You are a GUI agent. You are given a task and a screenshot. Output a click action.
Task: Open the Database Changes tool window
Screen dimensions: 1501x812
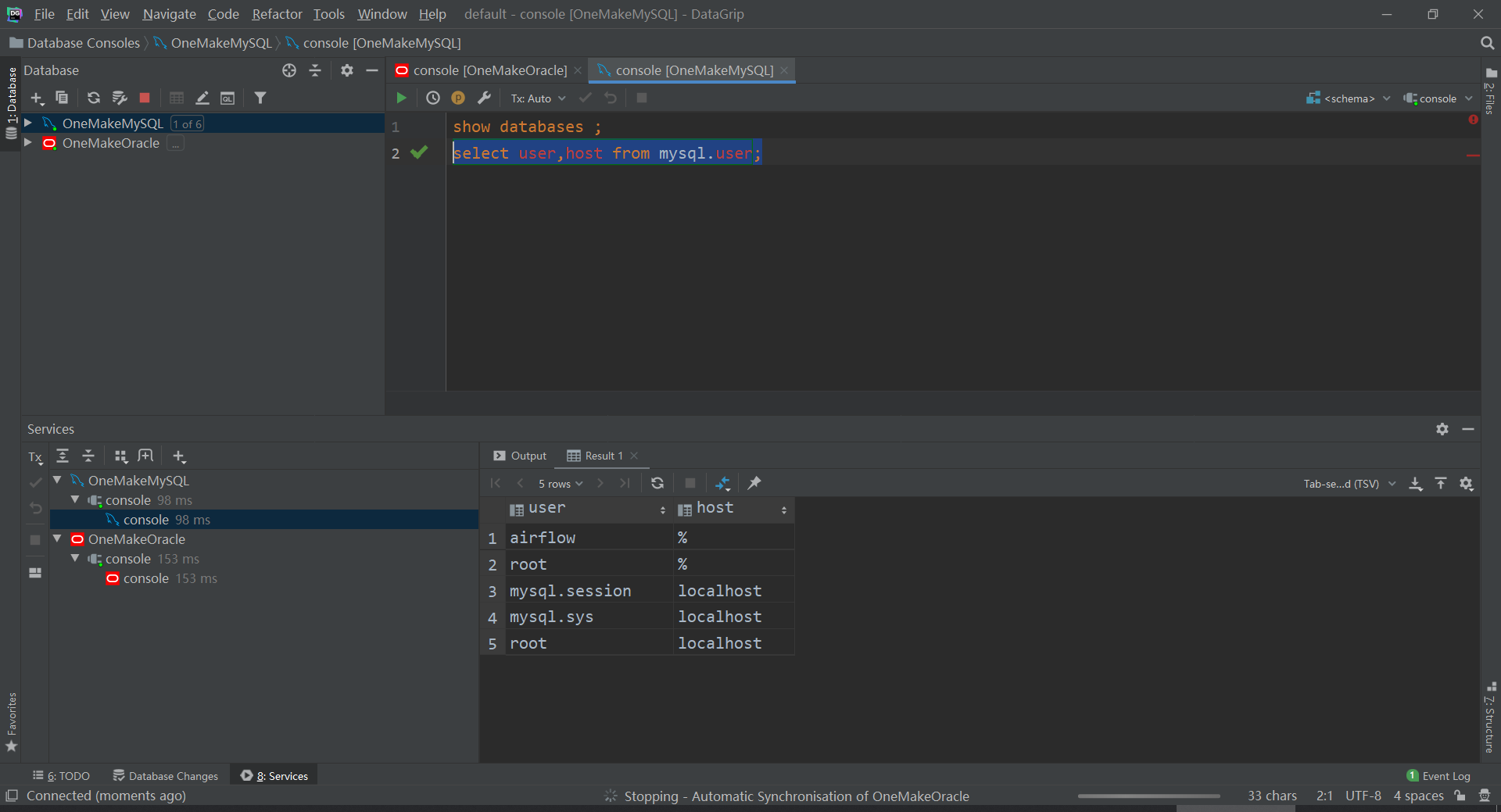165,775
